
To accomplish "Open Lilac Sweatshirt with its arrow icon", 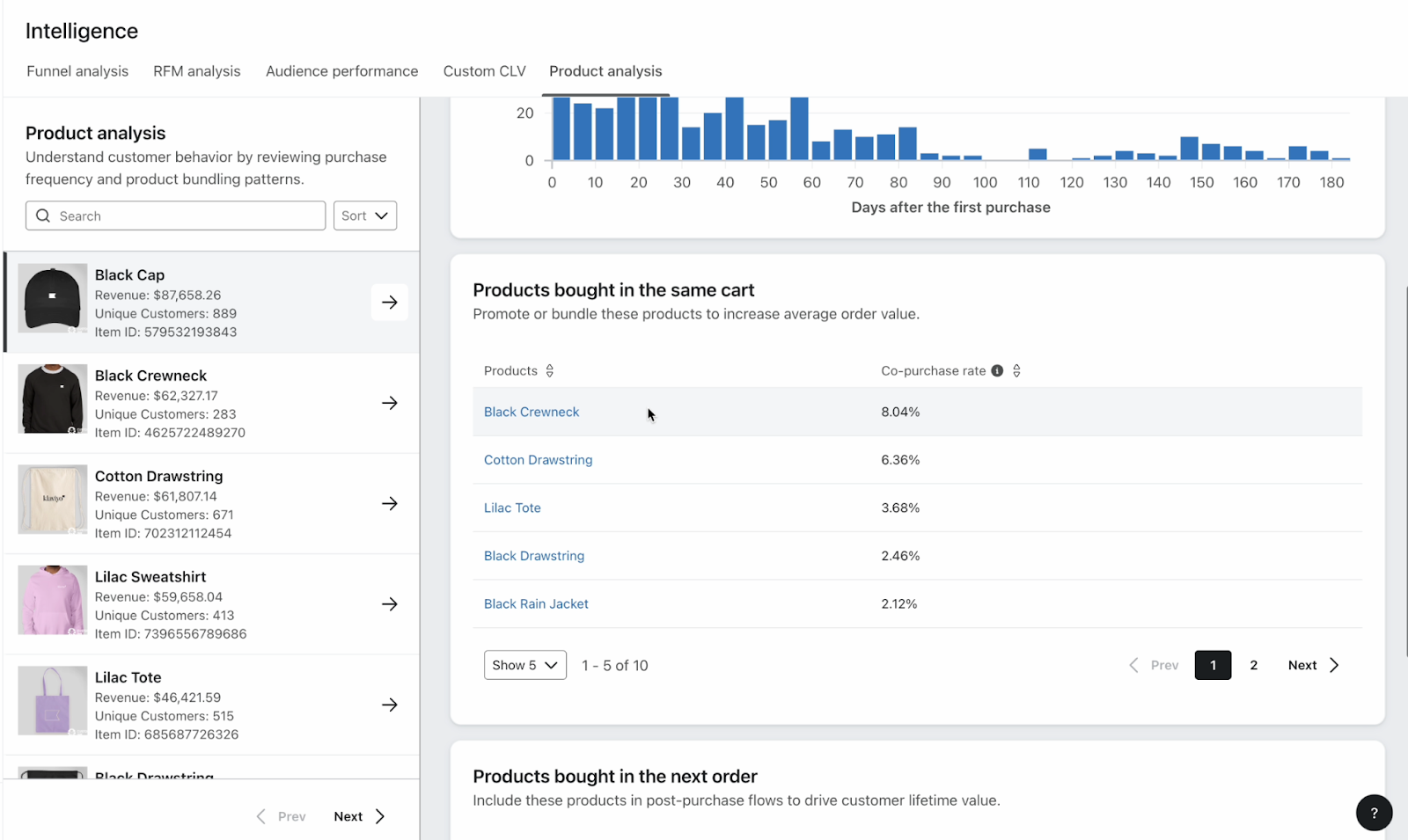I will click(390, 604).
